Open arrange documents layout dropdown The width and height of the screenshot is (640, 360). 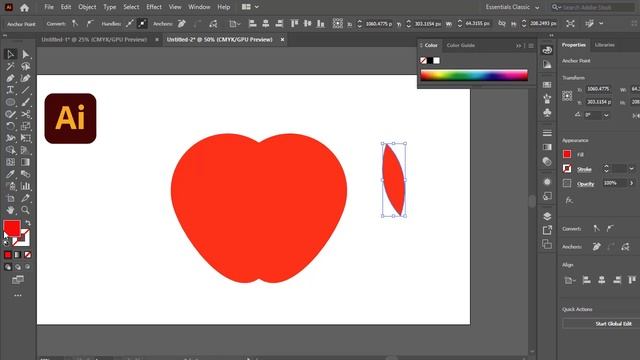pos(250,7)
